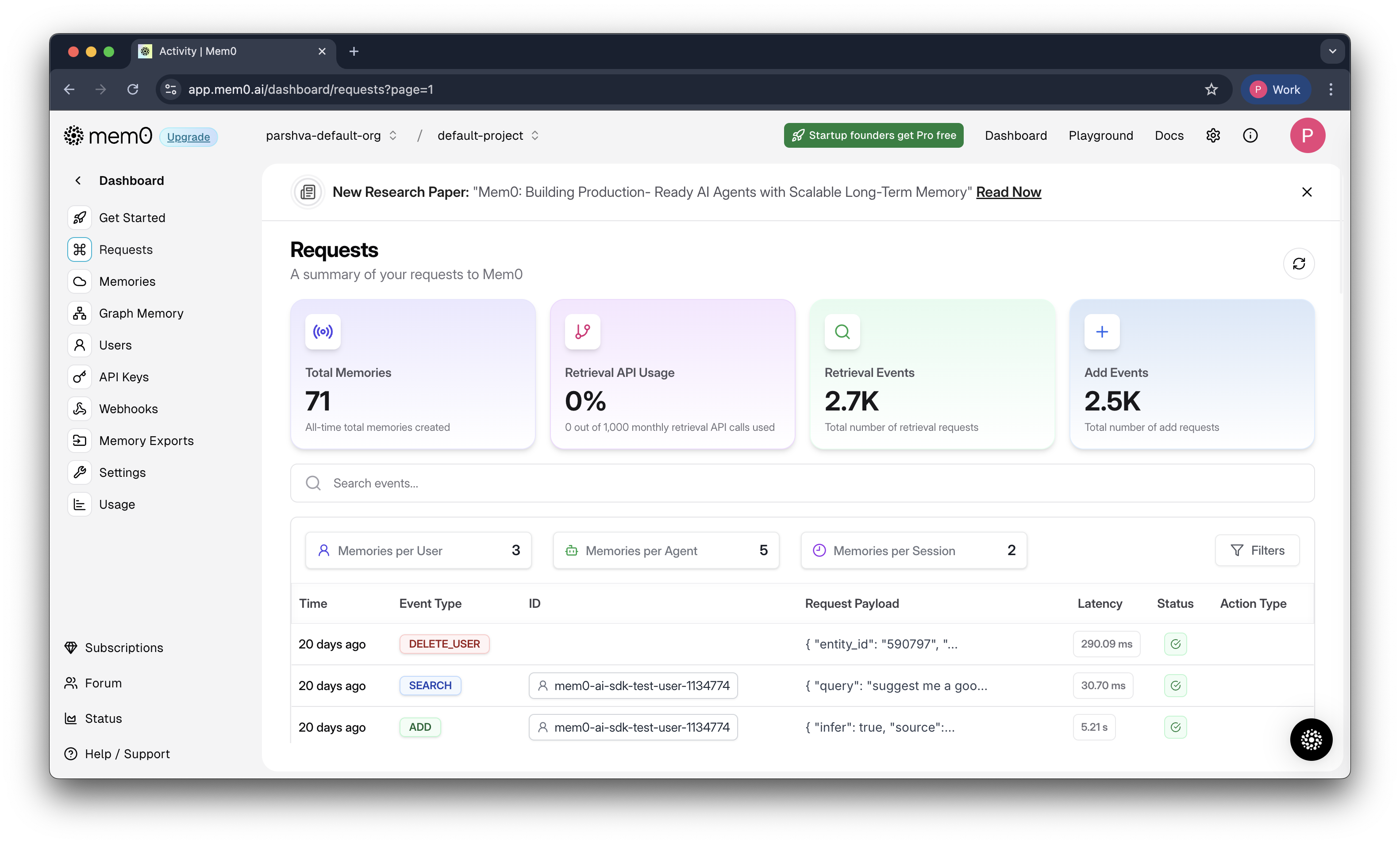Click the Startup founders get Pro free button

(x=873, y=136)
